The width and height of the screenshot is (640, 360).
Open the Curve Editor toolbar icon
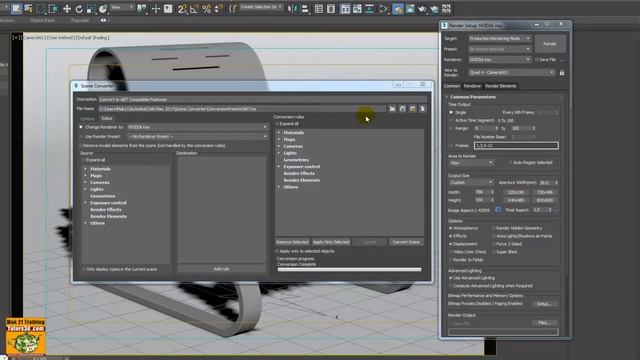coord(357,9)
